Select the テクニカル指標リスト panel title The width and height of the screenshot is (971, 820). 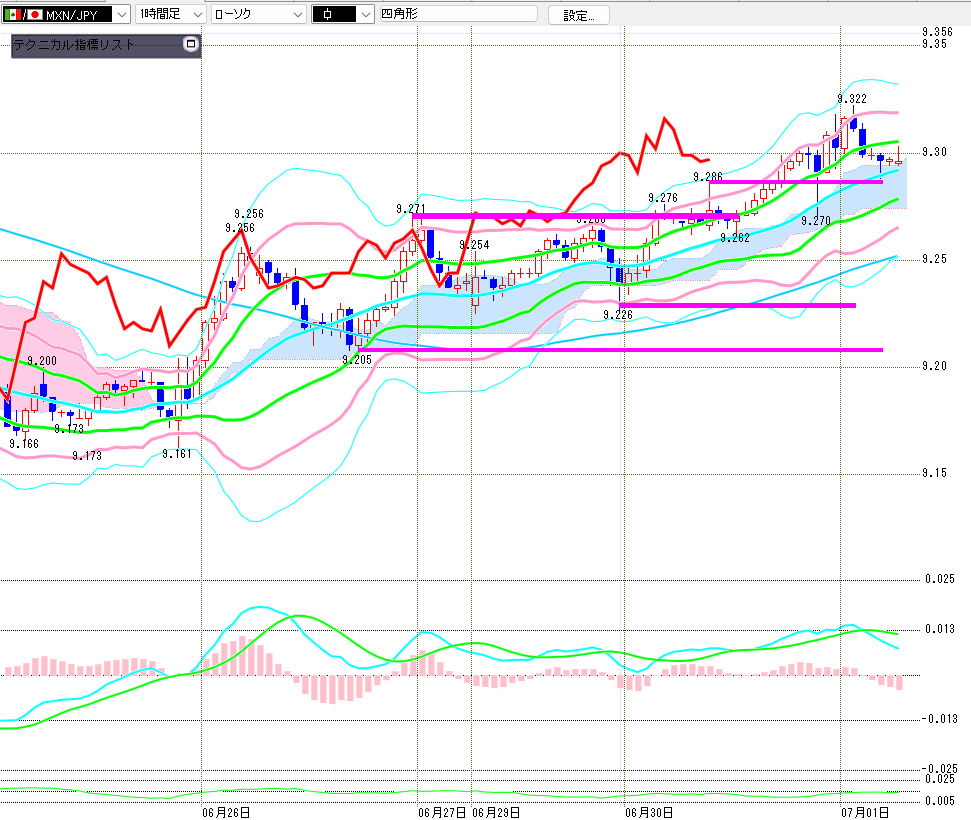[x=74, y=45]
